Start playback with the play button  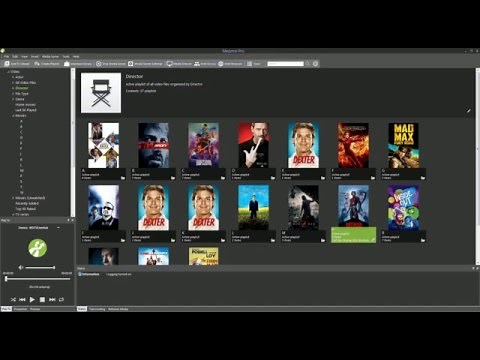(32, 299)
